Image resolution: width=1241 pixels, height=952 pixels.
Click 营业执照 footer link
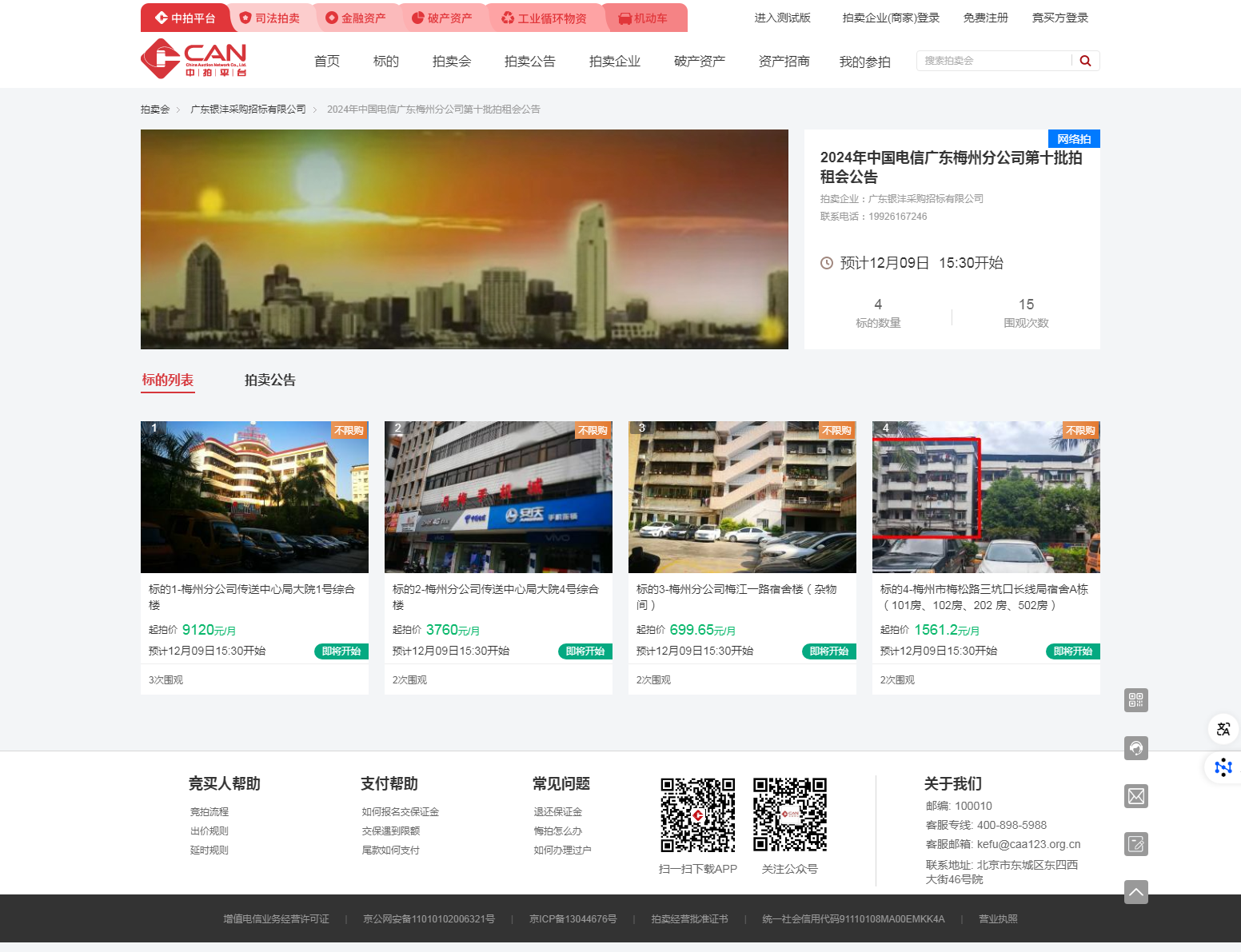pyautogui.click(x=998, y=919)
